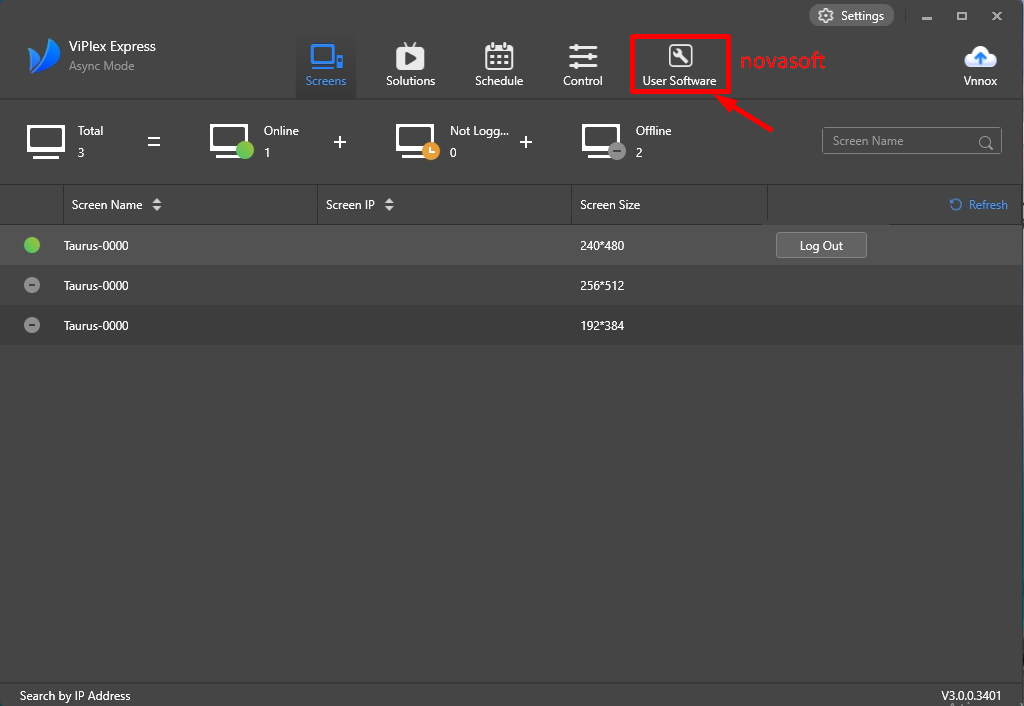
Task: Switch to the Solutions tab
Action: [x=410, y=66]
